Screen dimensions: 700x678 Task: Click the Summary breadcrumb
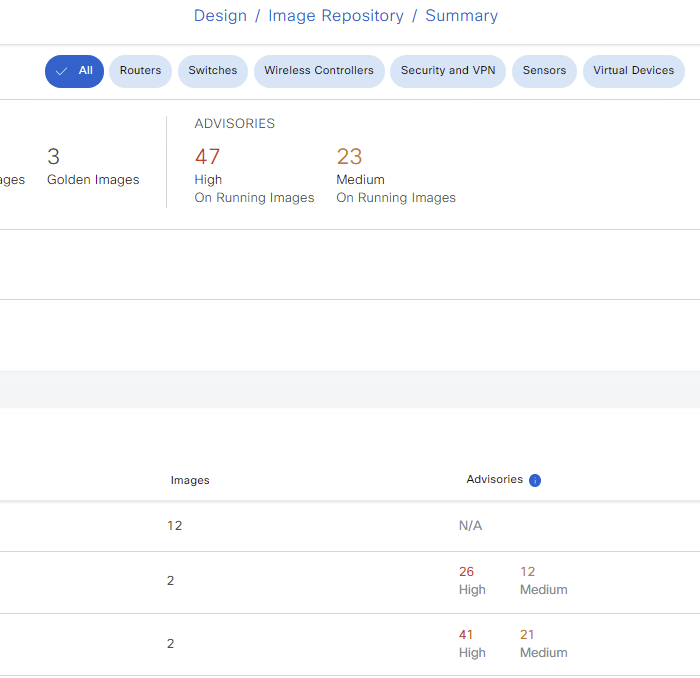coord(462,16)
